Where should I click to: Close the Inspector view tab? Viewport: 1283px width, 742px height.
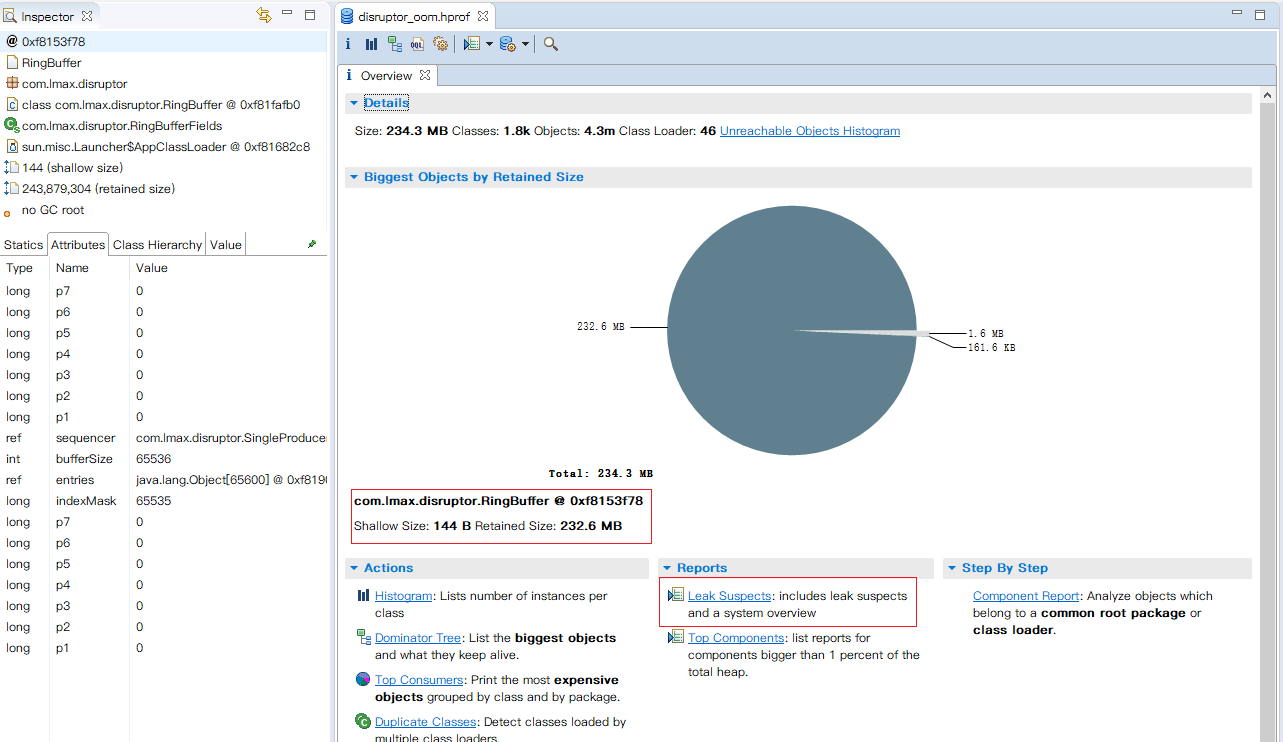point(87,16)
